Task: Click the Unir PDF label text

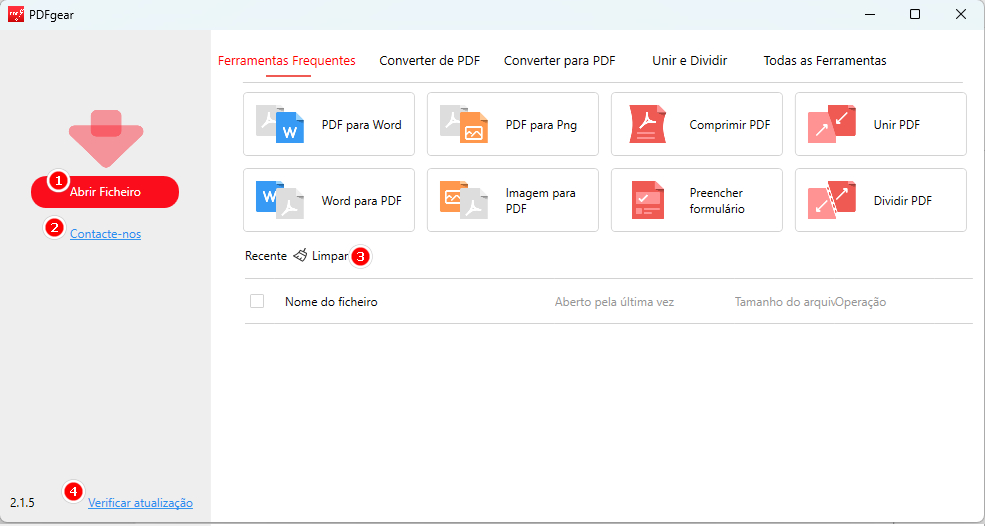Action: [x=896, y=124]
